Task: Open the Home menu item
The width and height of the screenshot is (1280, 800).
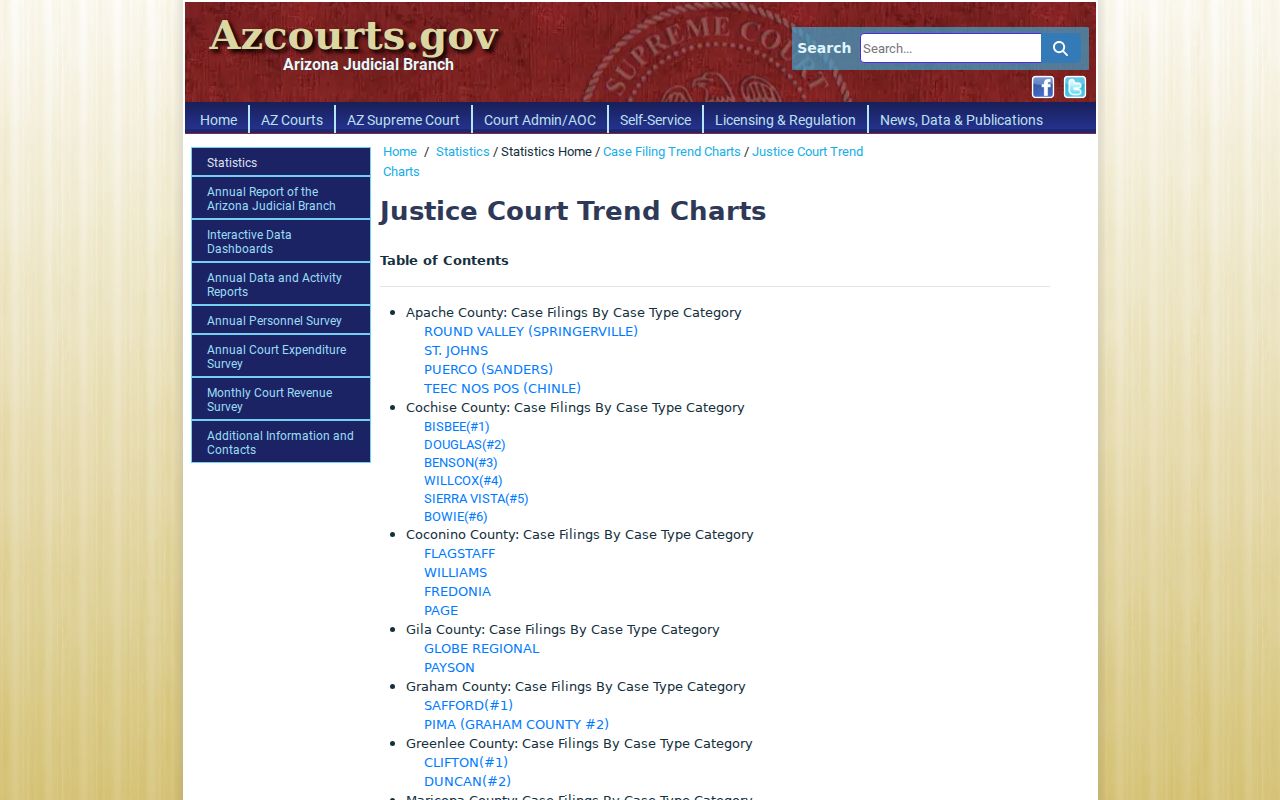Action: click(x=218, y=120)
